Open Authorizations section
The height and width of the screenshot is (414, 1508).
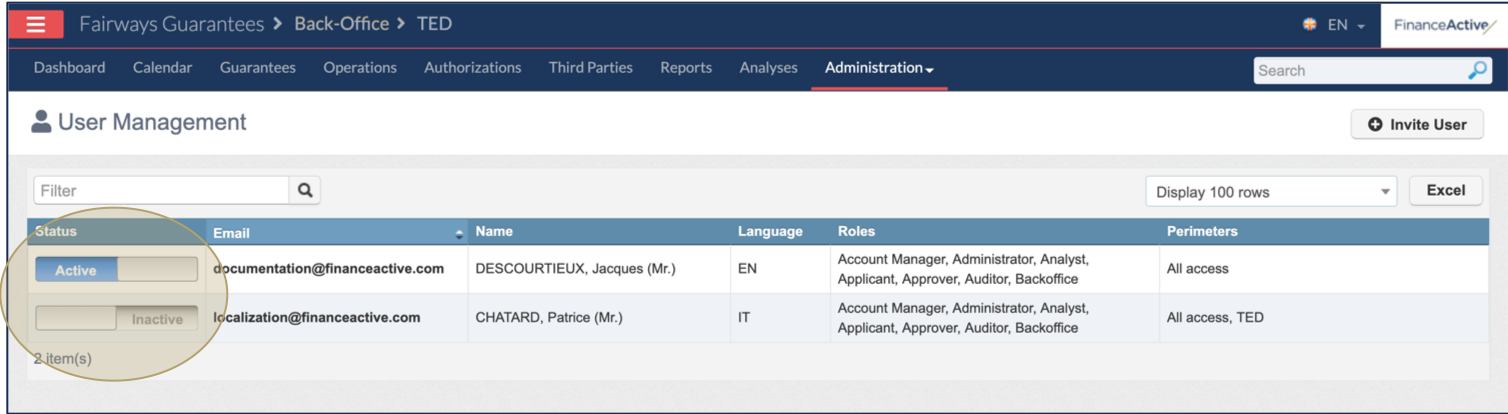pos(473,68)
